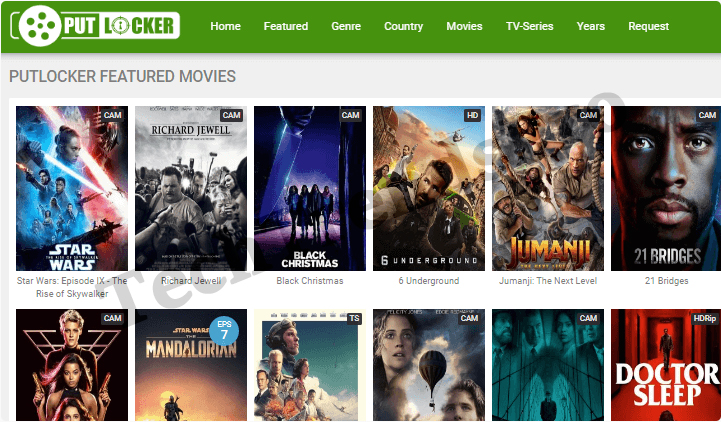Open the TV-Series section
The width and height of the screenshot is (721, 422).
[529, 26]
